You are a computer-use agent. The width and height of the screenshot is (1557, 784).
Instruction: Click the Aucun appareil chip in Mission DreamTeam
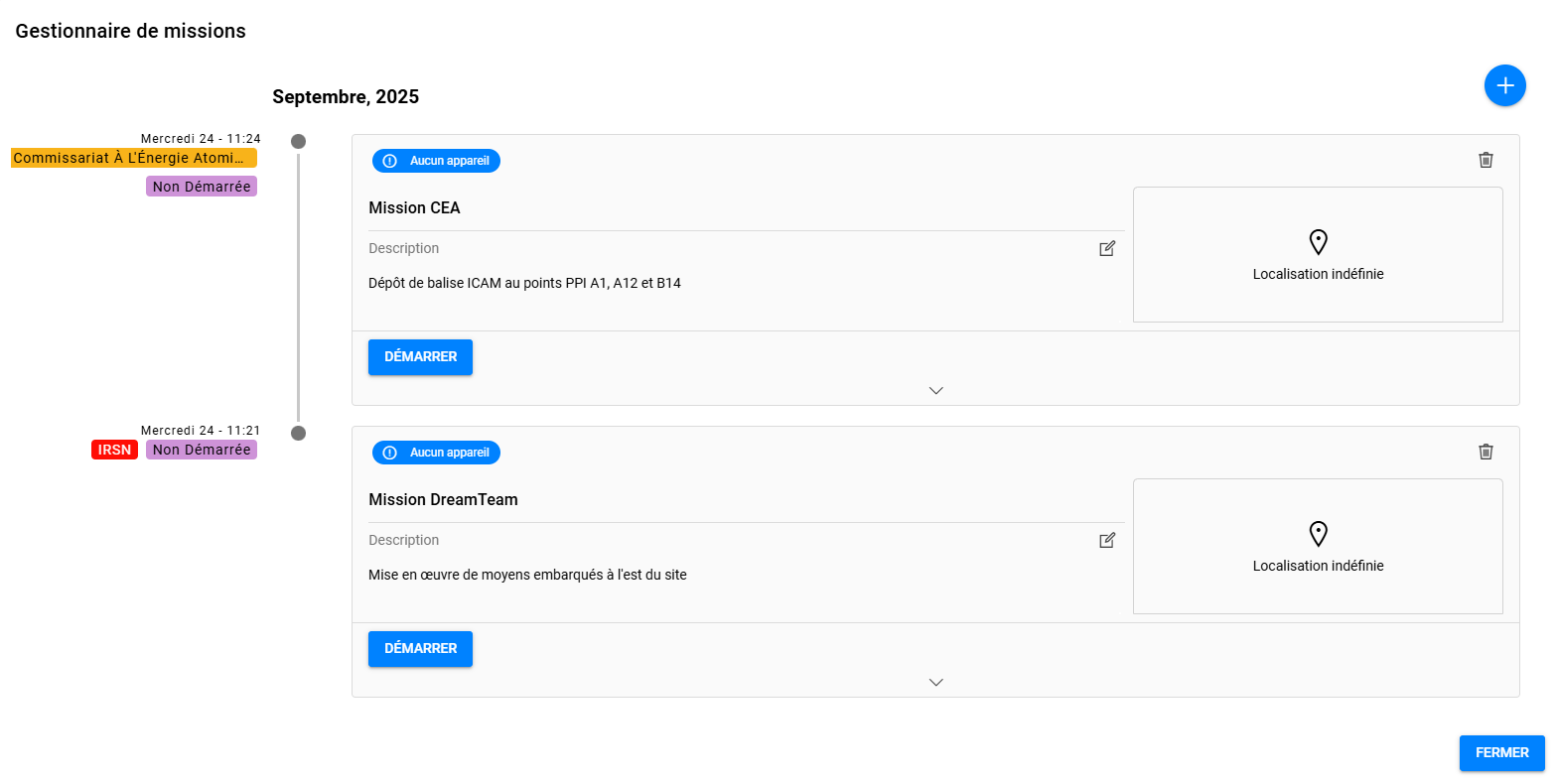coord(436,453)
